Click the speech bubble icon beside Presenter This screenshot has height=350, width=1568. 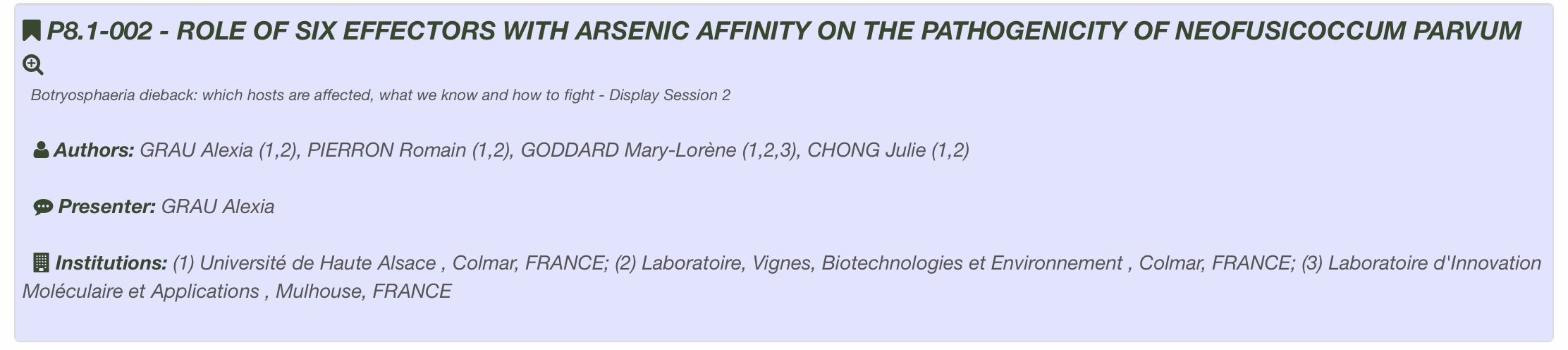pos(43,207)
